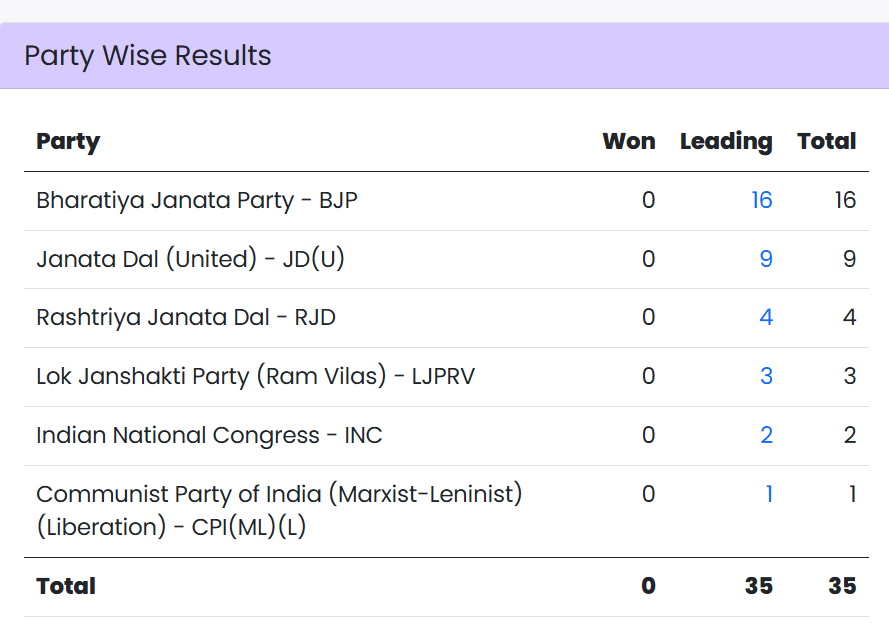This screenshot has width=889, height=638.
Task: Click RJD's blue leading number 4
Action: click(x=765, y=317)
